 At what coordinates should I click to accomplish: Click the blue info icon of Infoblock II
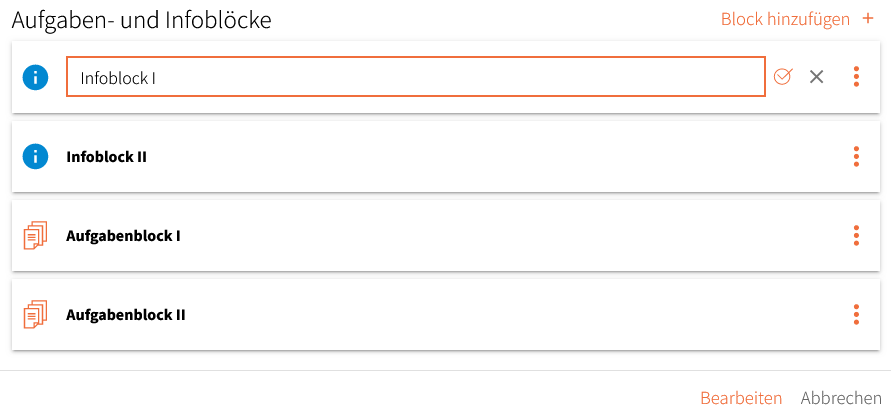click(x=35, y=156)
